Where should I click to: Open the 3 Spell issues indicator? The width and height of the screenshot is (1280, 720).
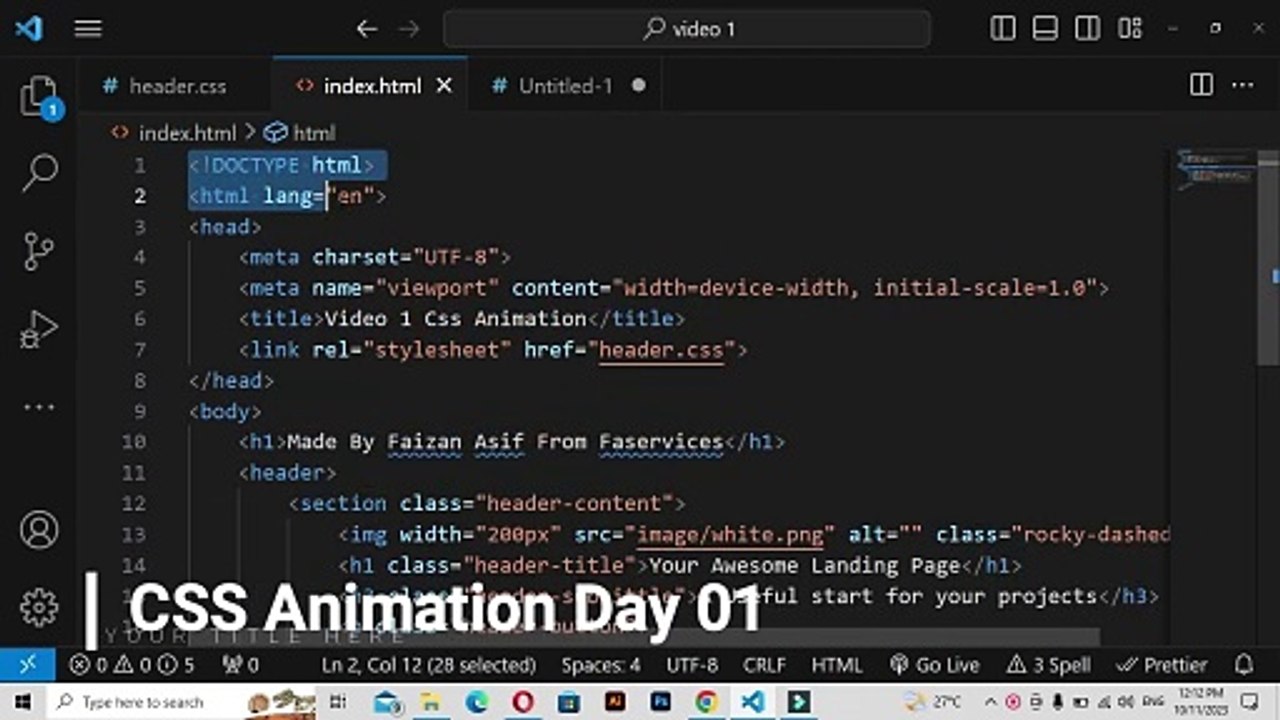(1048, 664)
